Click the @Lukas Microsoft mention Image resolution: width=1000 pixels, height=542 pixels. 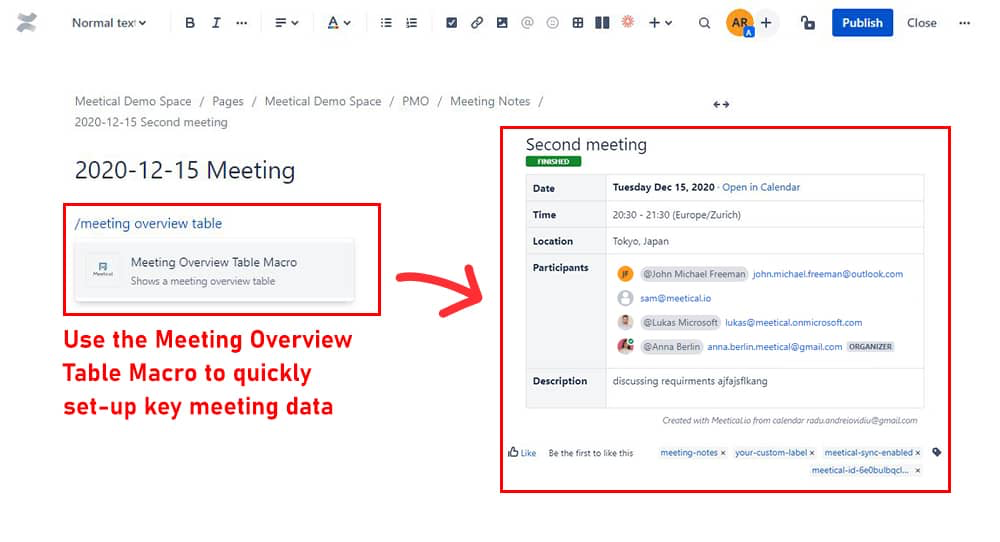click(x=680, y=323)
